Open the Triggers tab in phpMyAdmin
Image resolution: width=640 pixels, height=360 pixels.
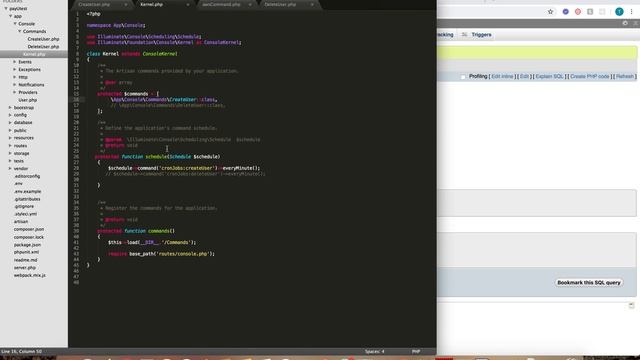click(477, 35)
